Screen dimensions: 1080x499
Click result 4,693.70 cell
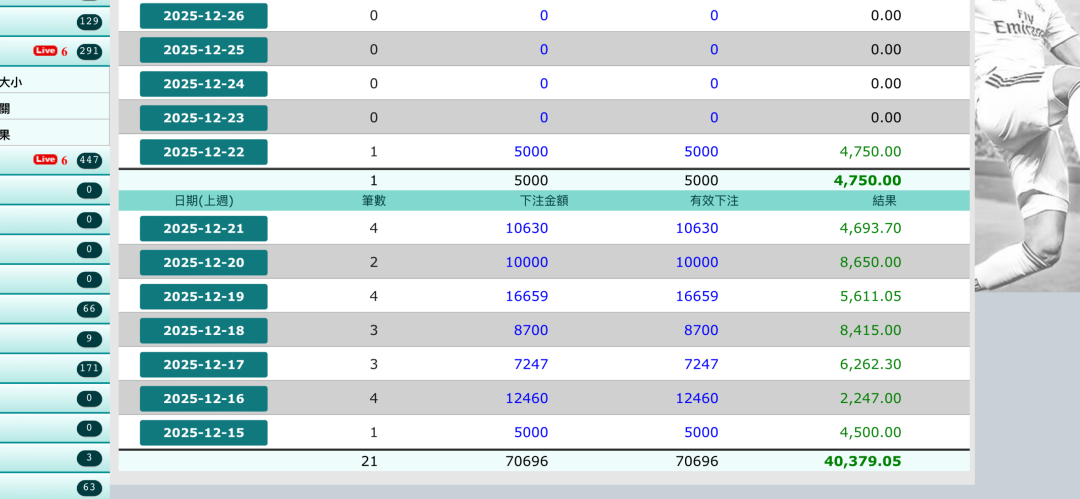tap(871, 228)
